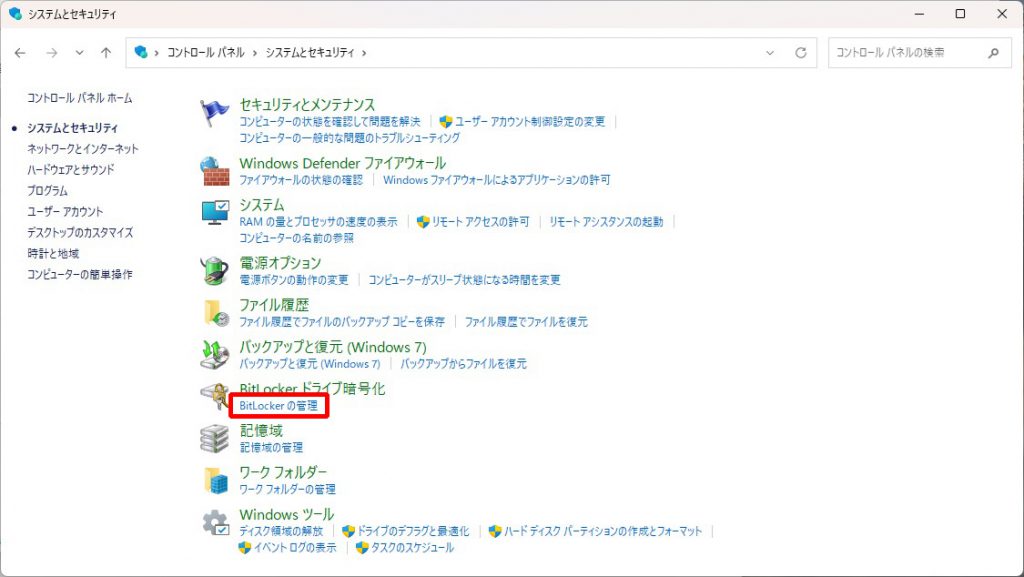Click ファイアウォールの状態の確認 link
Image resolution: width=1024 pixels, height=577 pixels.
(301, 179)
